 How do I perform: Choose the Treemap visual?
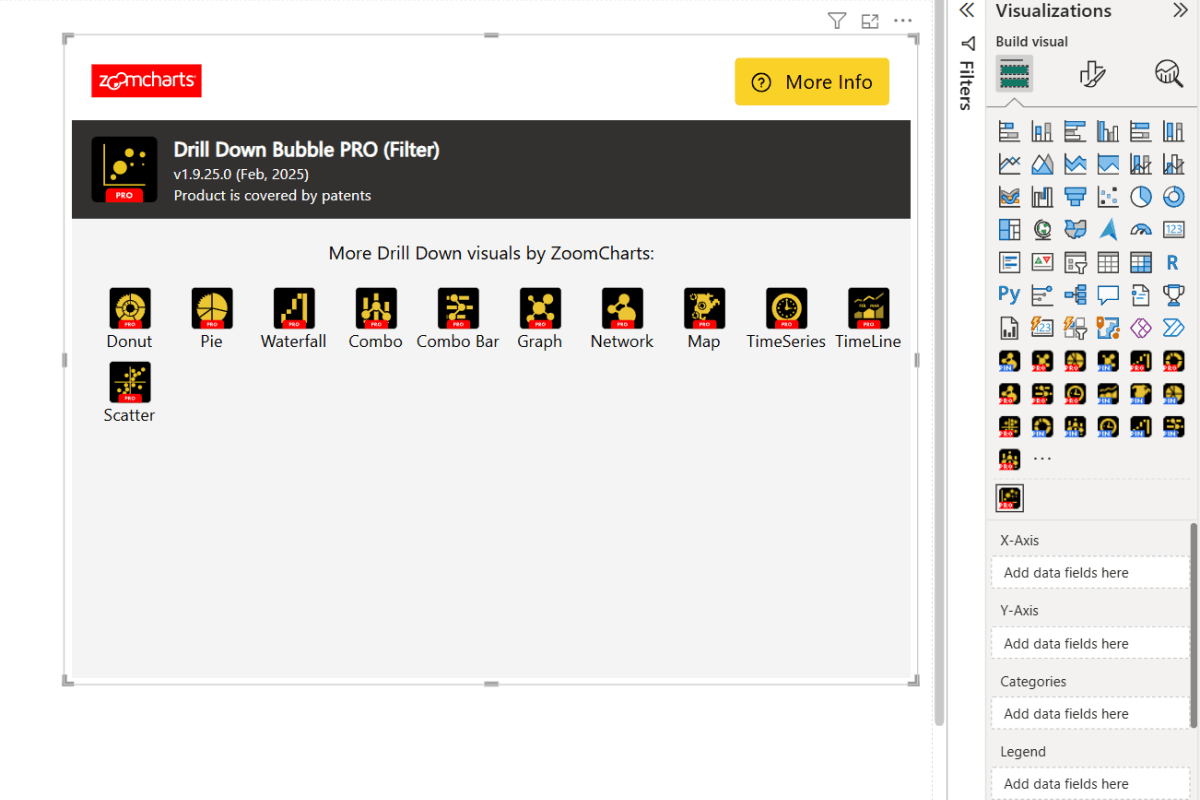pos(1010,230)
